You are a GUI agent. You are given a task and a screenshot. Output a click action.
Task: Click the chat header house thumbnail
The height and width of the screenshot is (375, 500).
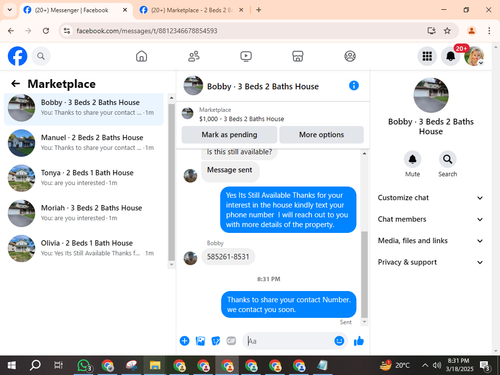193,86
